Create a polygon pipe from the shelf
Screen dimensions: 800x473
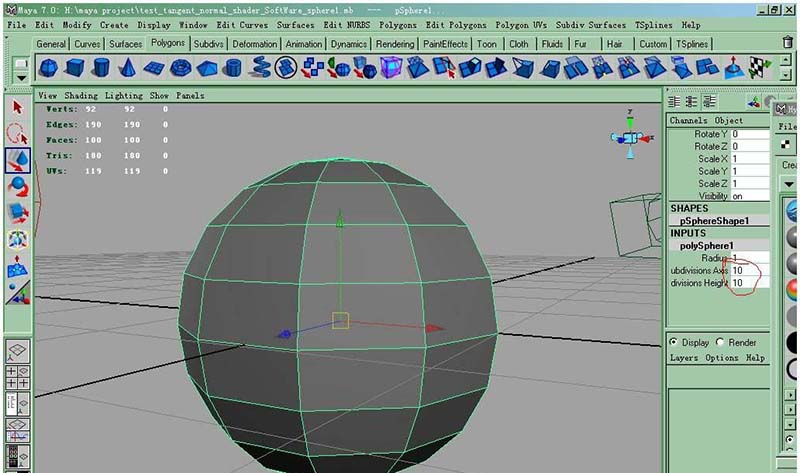pos(233,67)
